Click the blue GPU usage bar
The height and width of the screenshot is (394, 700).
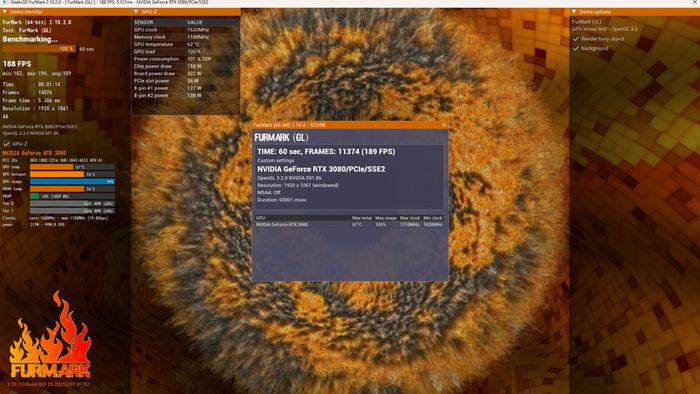click(72, 182)
